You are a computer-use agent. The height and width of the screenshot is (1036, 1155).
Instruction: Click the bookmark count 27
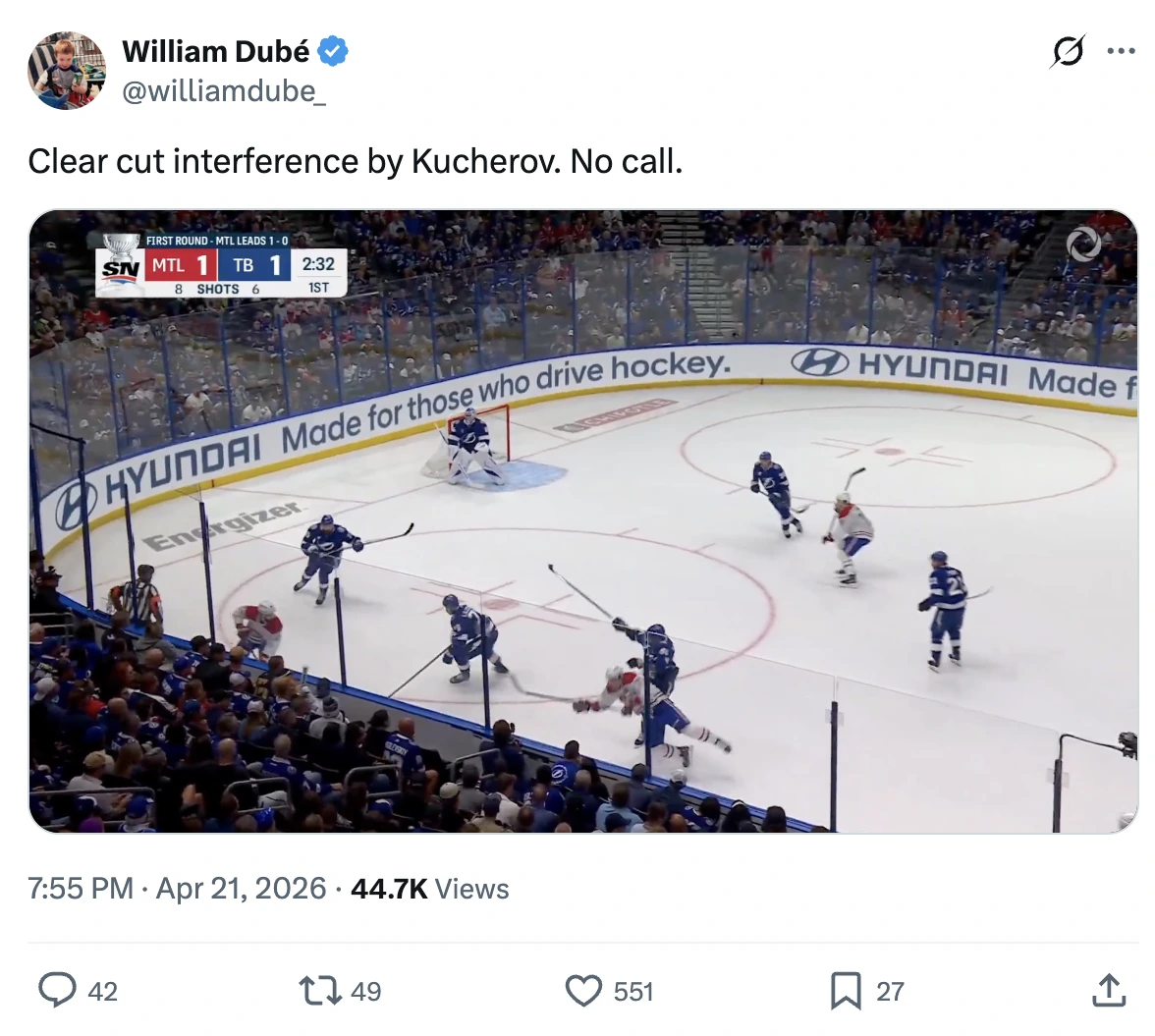point(890,992)
